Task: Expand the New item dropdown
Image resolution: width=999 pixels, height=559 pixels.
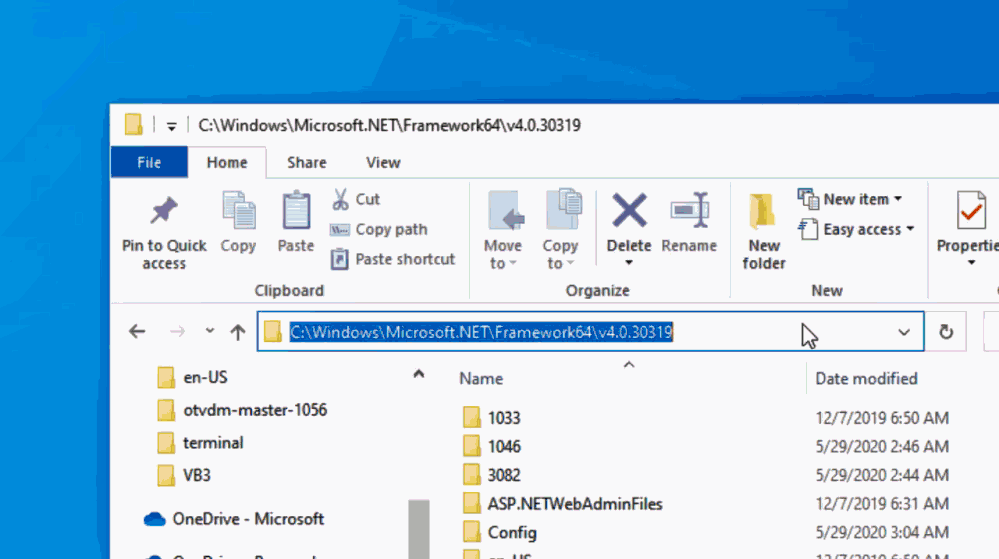Action: (x=898, y=199)
